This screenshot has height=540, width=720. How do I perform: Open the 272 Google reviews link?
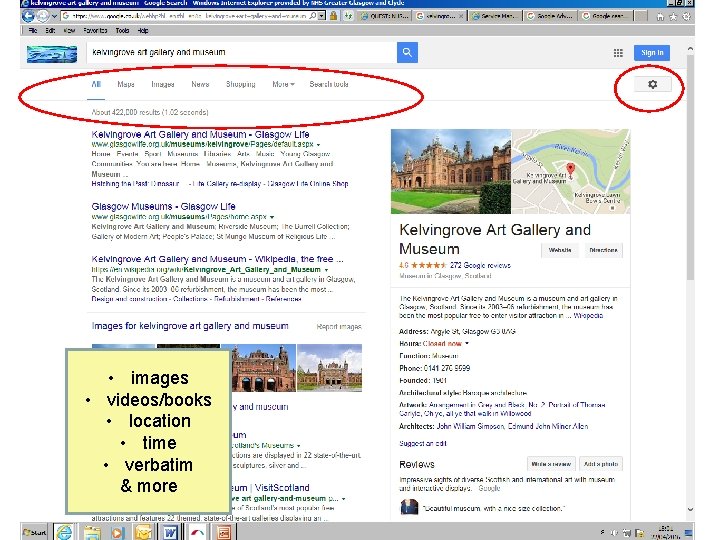click(480, 265)
